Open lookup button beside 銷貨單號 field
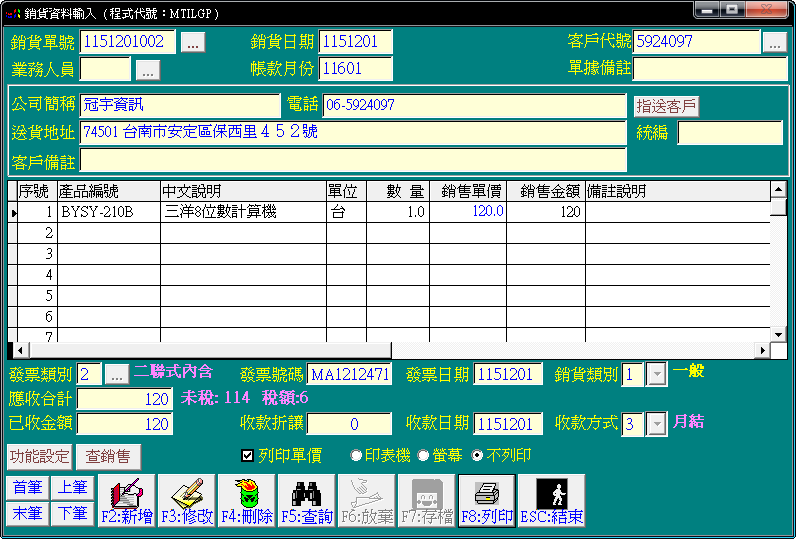796x539 pixels. point(193,43)
